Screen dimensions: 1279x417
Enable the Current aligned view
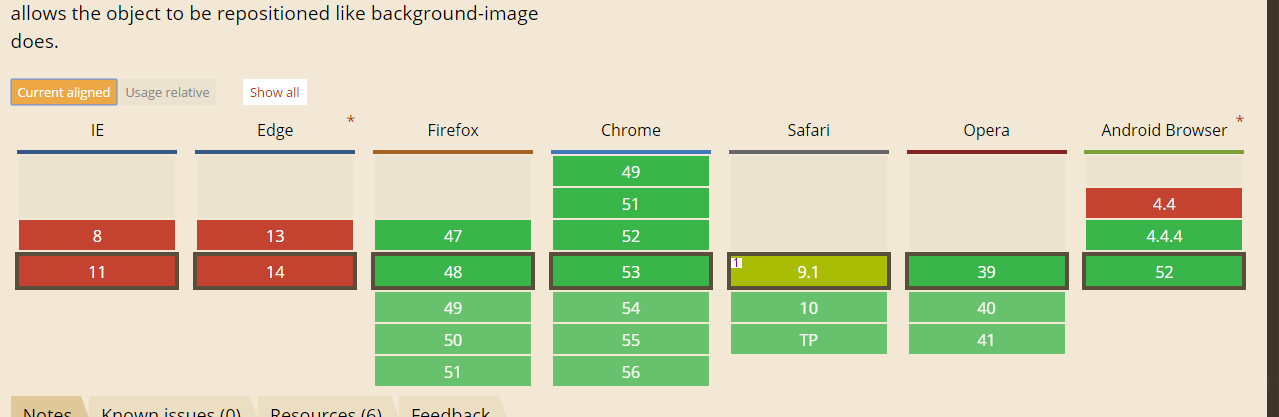click(64, 92)
